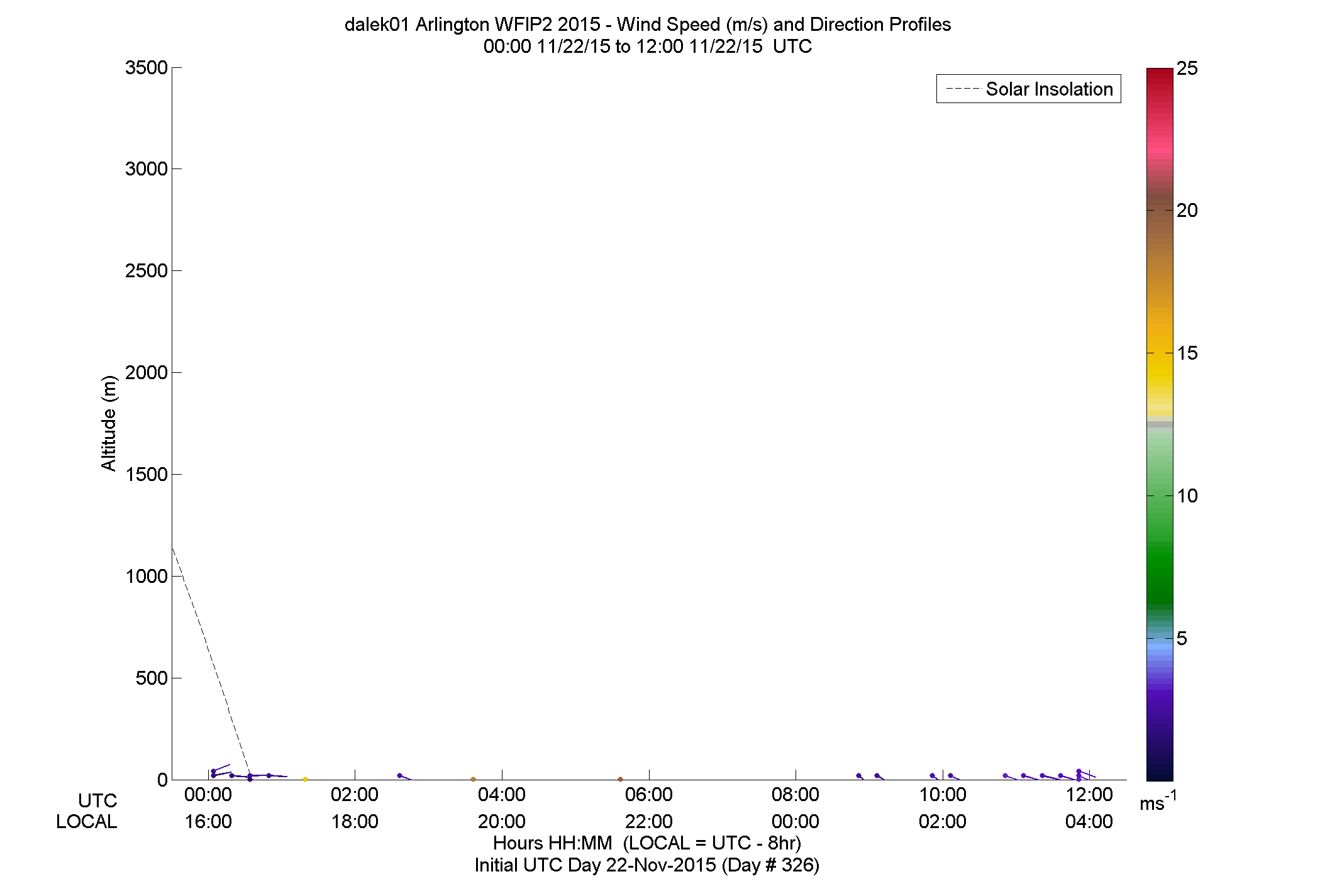Viewport: 1320px width, 896px height.
Task: Click the chart title dalek01 Arlington WFIP2
Action: coord(648,25)
